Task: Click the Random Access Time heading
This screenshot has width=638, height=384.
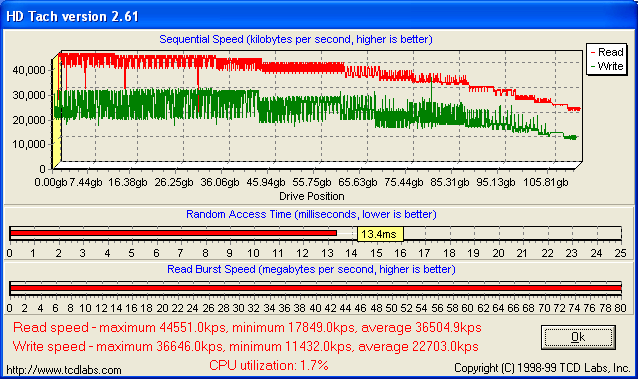Action: (311, 214)
